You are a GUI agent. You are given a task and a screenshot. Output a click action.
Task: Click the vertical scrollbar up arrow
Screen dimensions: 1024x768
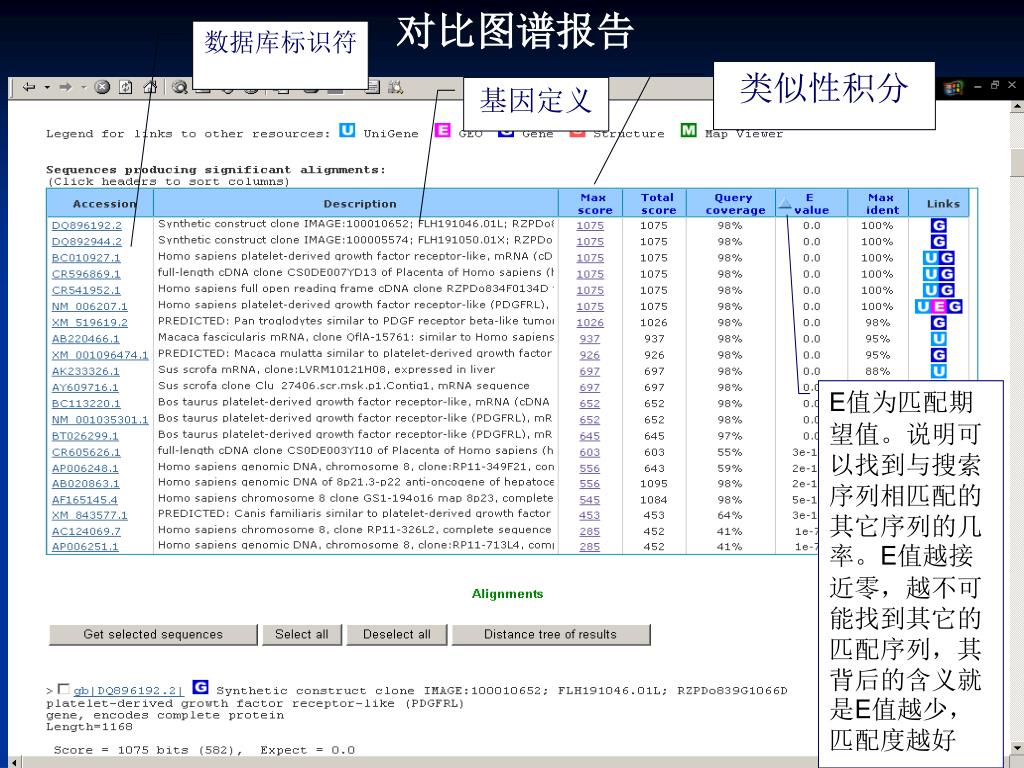1017,106
